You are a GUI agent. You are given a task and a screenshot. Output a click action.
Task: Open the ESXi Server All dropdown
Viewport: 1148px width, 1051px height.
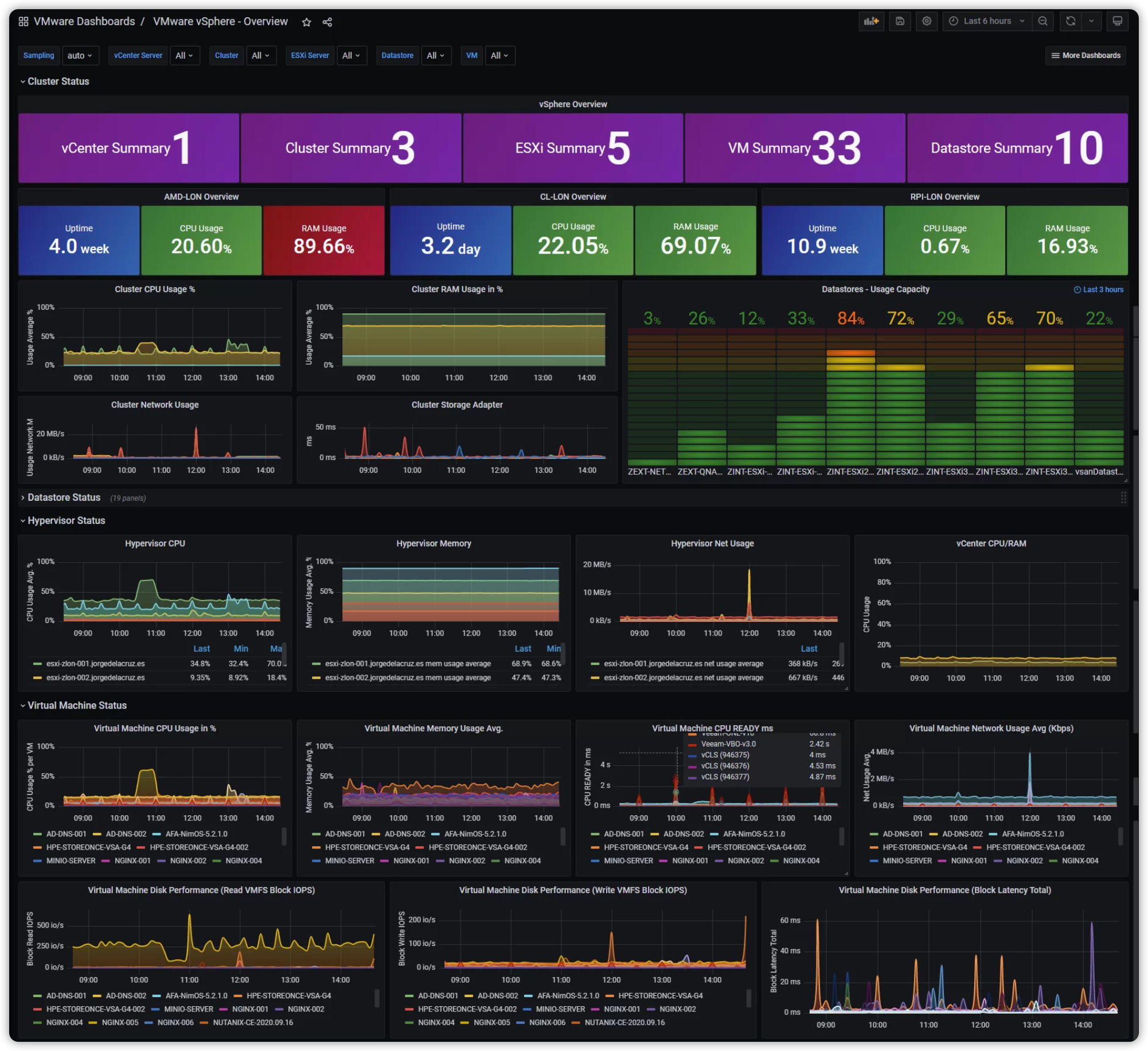coord(352,56)
